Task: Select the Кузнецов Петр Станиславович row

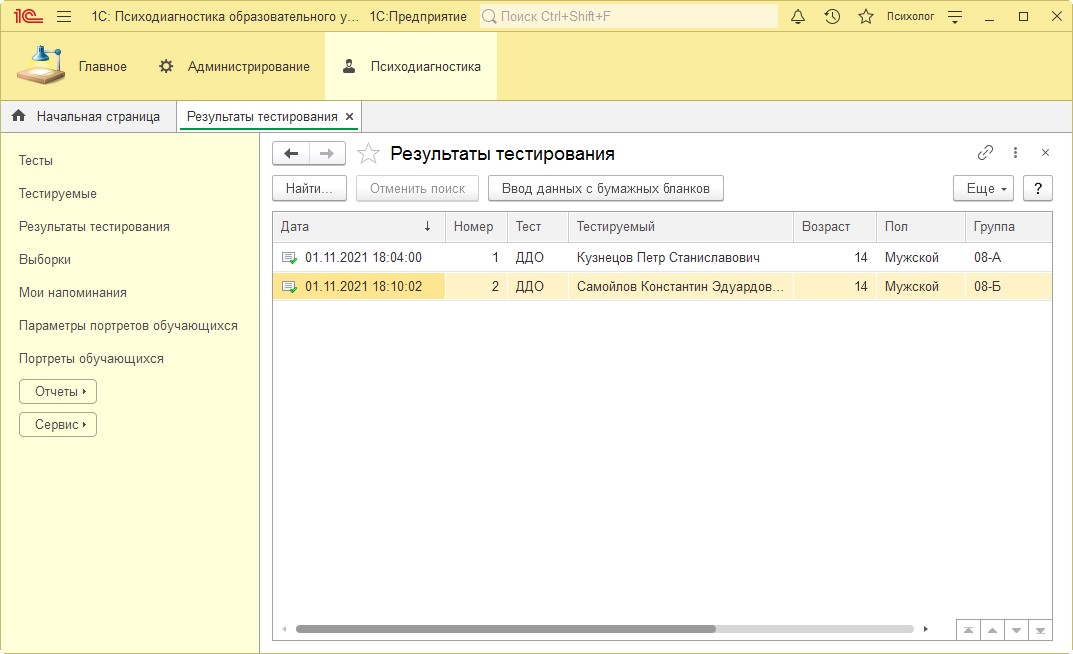Action: 667,257
